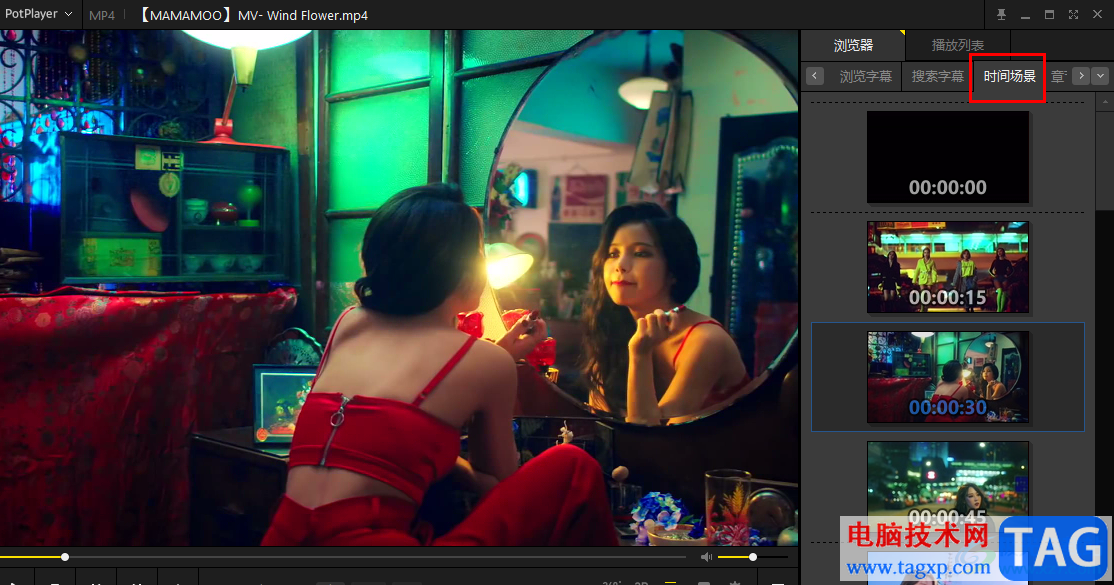This screenshot has height=585, width=1114.
Task: Mute audio with the speaker icon
Action: pos(706,557)
